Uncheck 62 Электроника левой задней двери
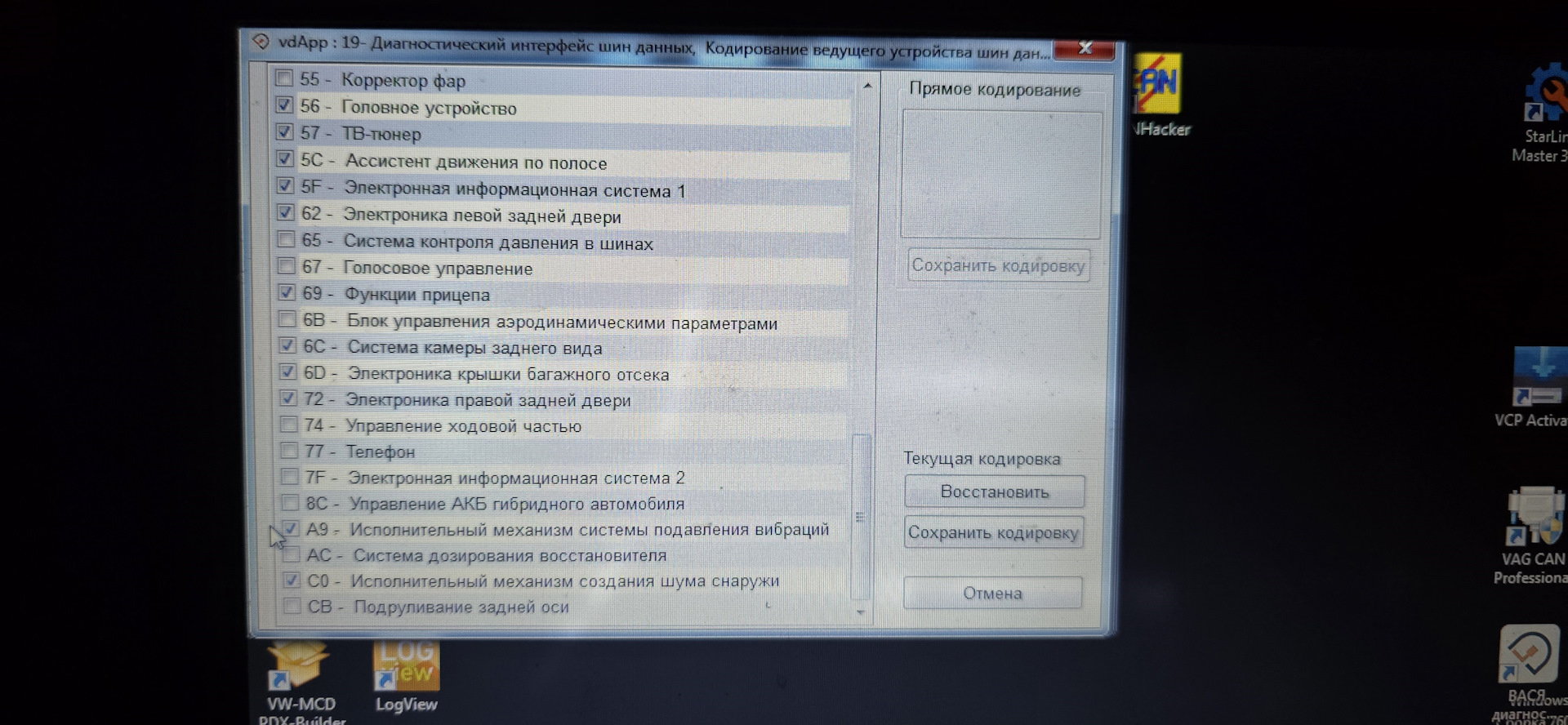1568x725 pixels. coord(285,212)
